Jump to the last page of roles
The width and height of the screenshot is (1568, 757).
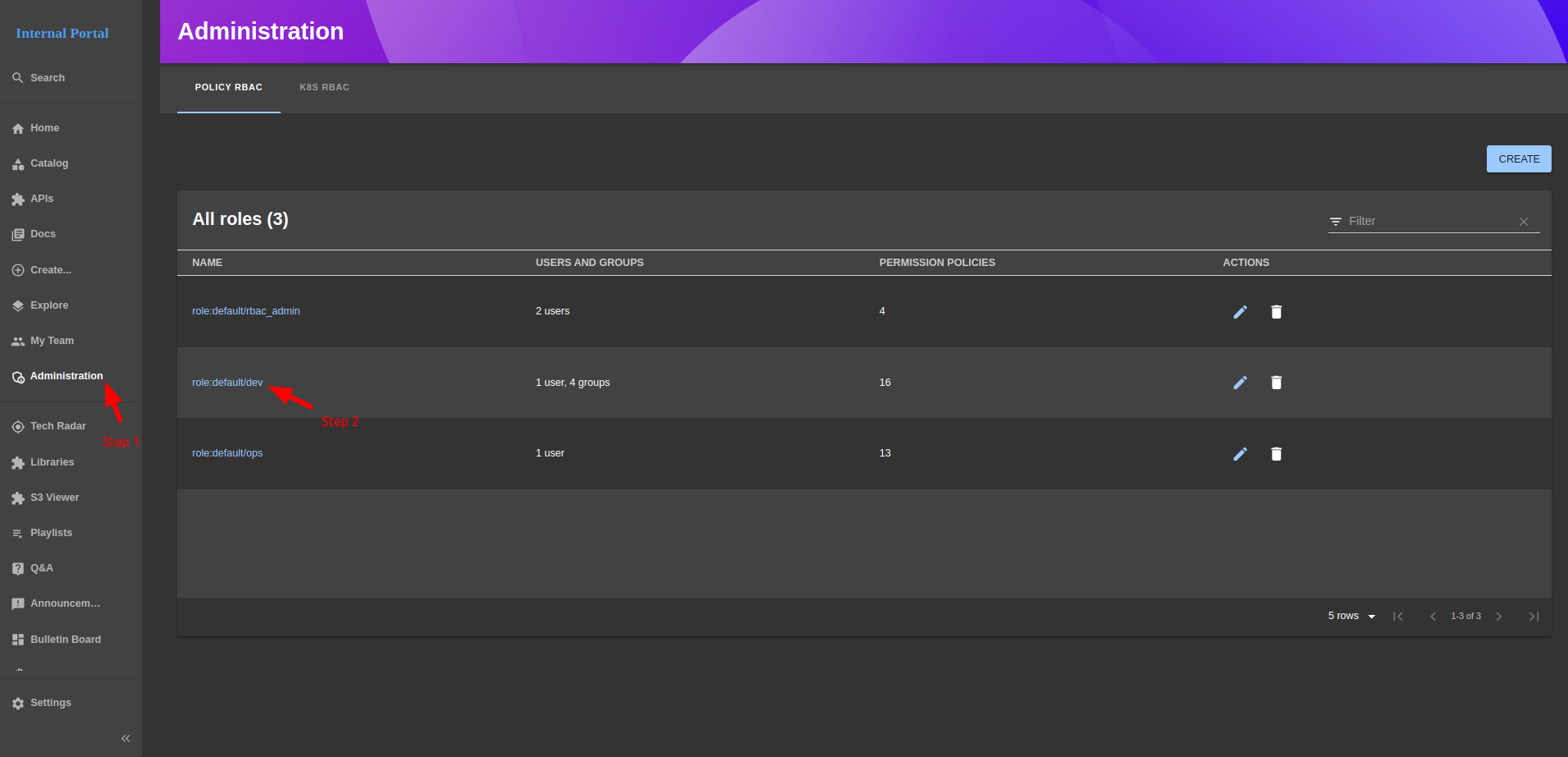pyautogui.click(x=1534, y=617)
